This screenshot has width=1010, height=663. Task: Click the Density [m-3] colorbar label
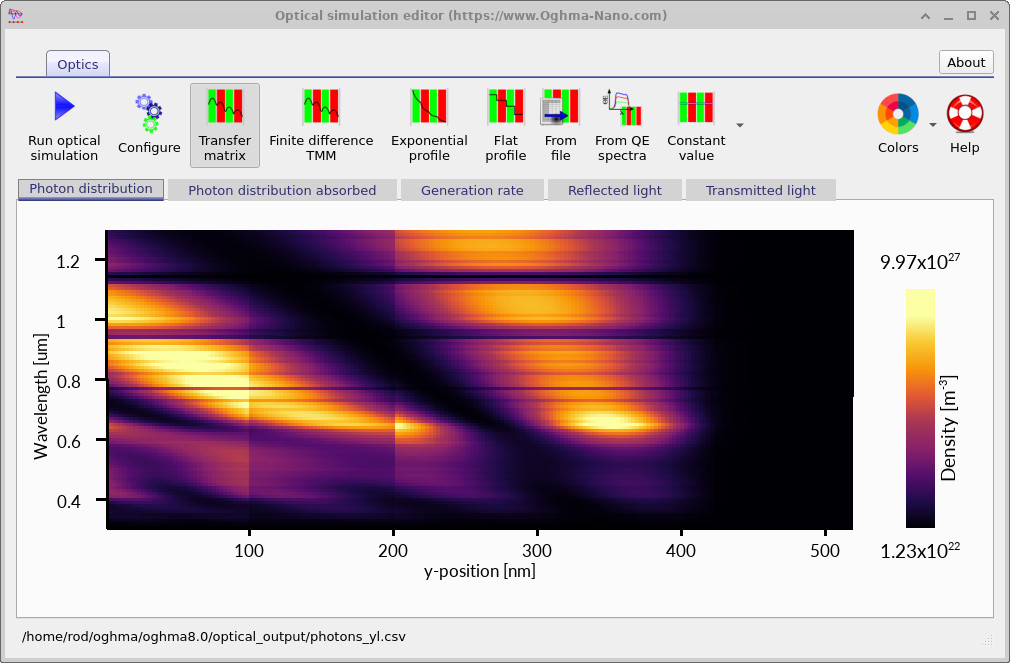tap(948, 428)
